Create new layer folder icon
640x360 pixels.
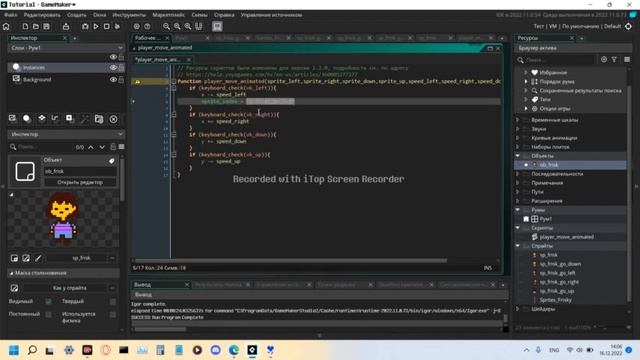click(x=99, y=119)
